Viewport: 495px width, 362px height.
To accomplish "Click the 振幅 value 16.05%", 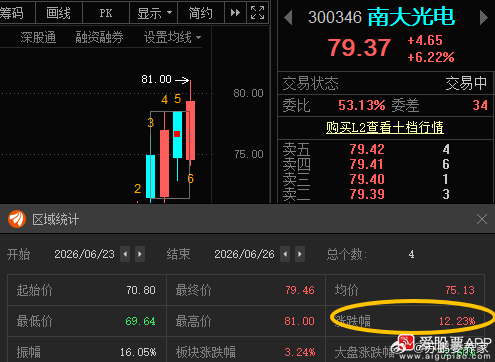I will tap(138, 352).
